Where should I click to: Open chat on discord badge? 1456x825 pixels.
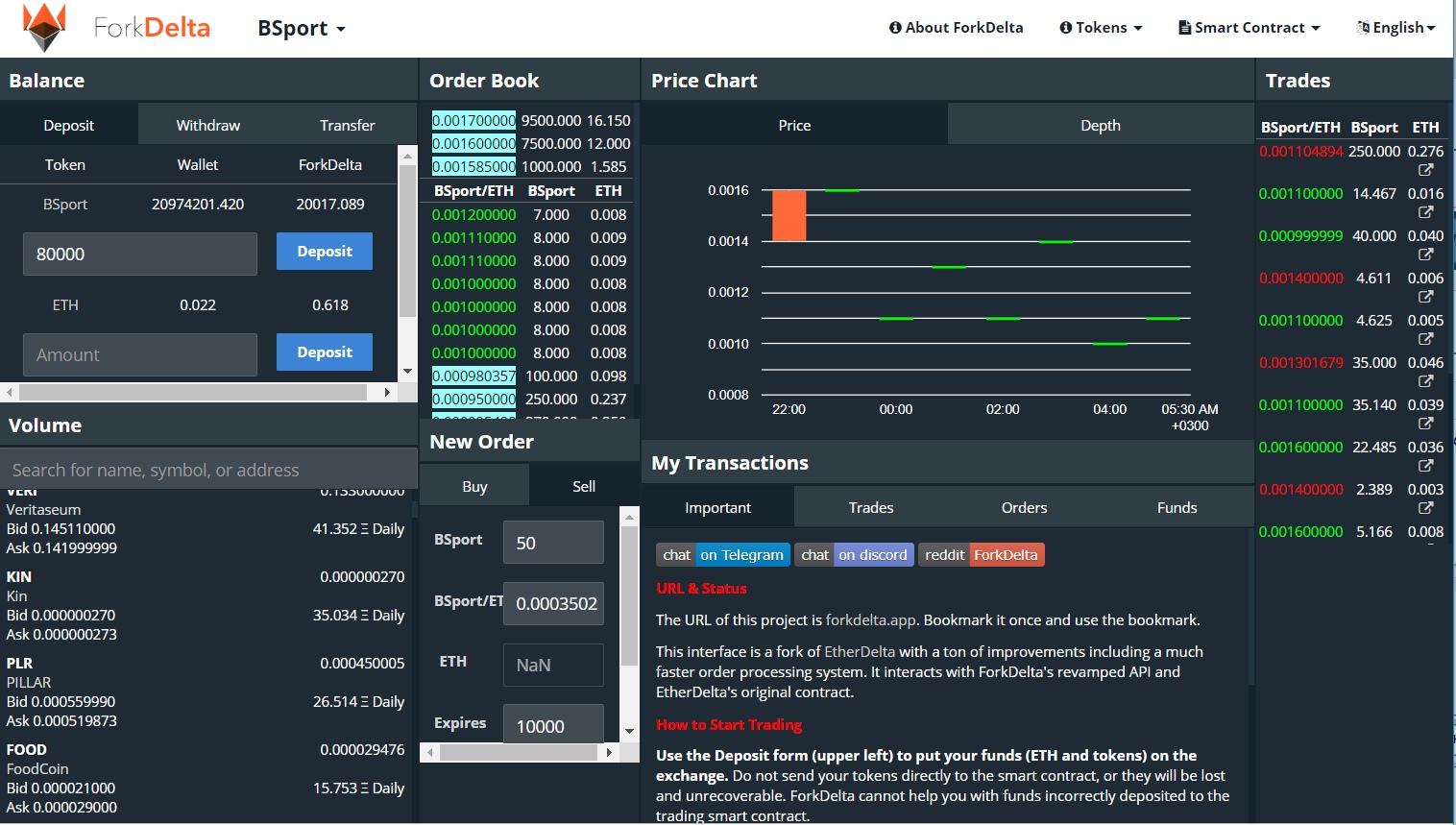854,555
